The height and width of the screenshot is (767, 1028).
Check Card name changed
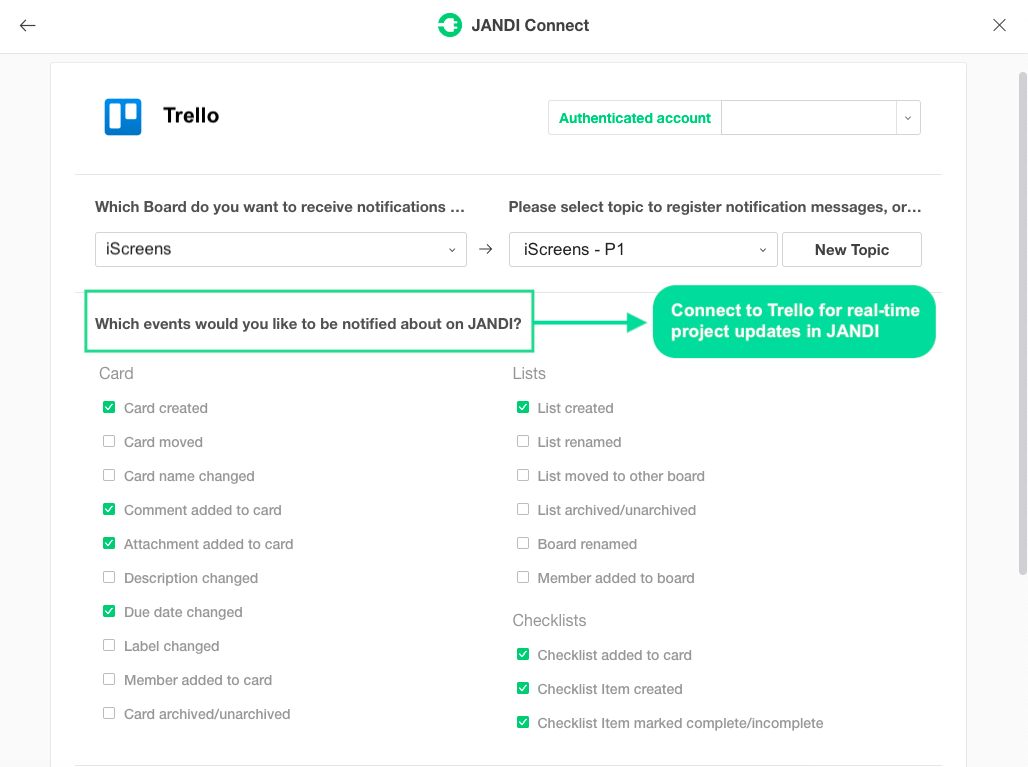tap(109, 475)
